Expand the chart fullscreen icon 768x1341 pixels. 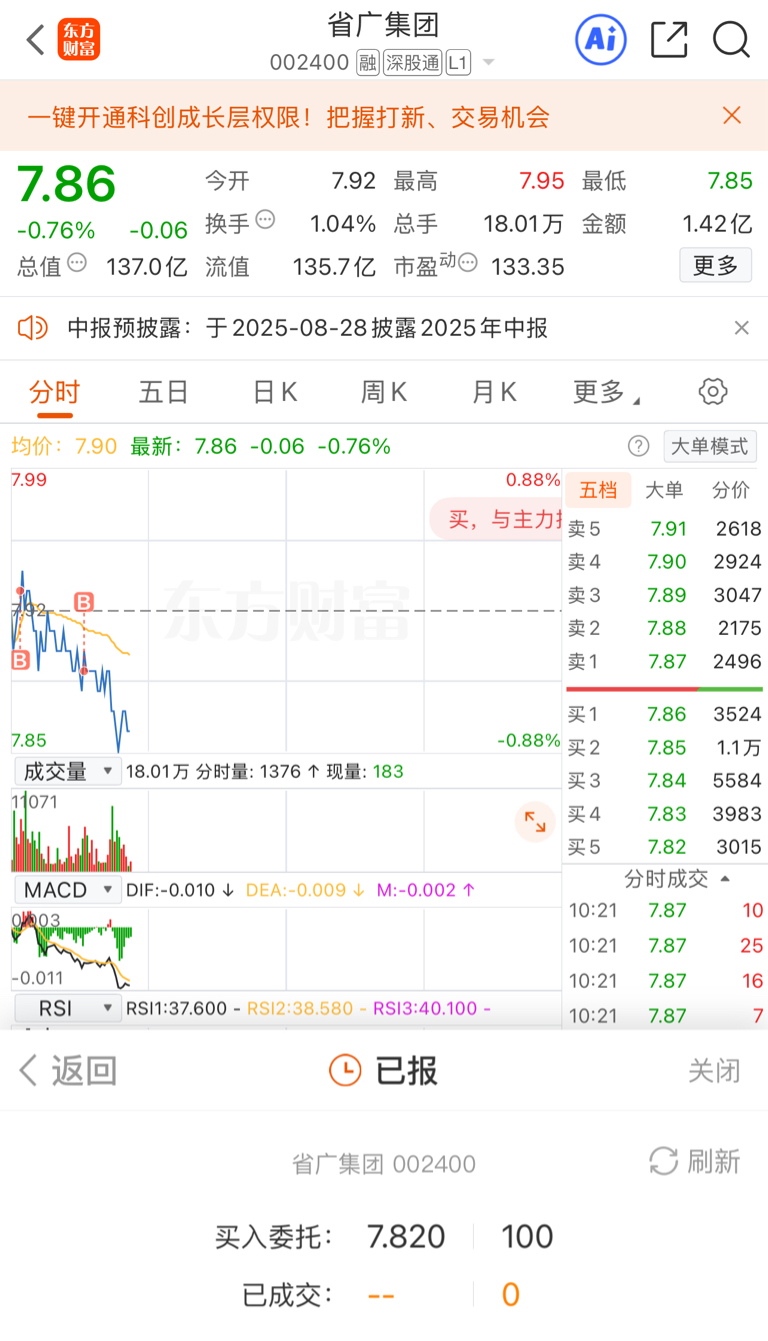[536, 822]
